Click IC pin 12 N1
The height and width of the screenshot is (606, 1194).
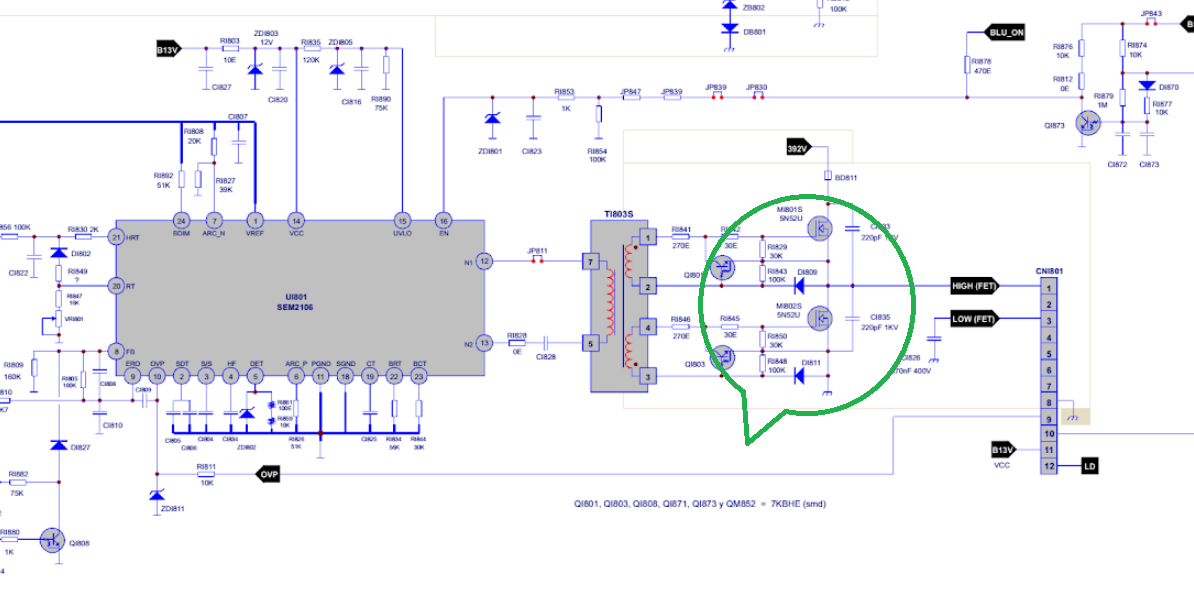point(484,261)
